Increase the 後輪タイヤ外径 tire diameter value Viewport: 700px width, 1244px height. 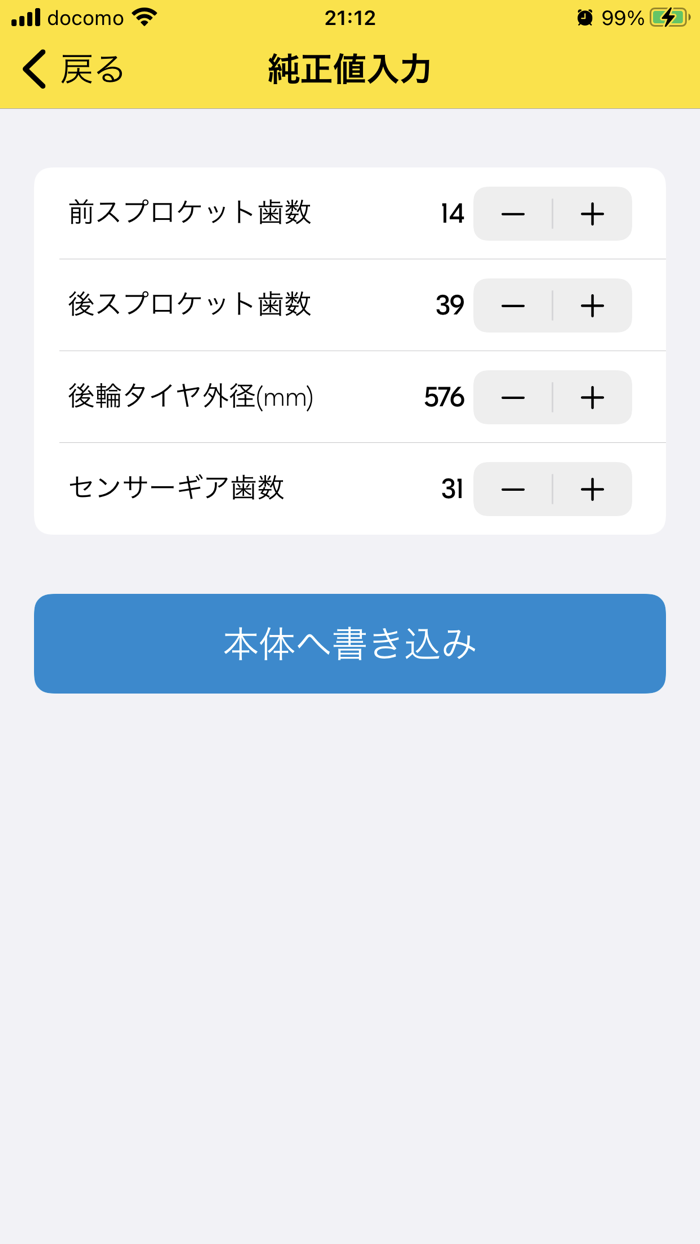click(x=592, y=397)
